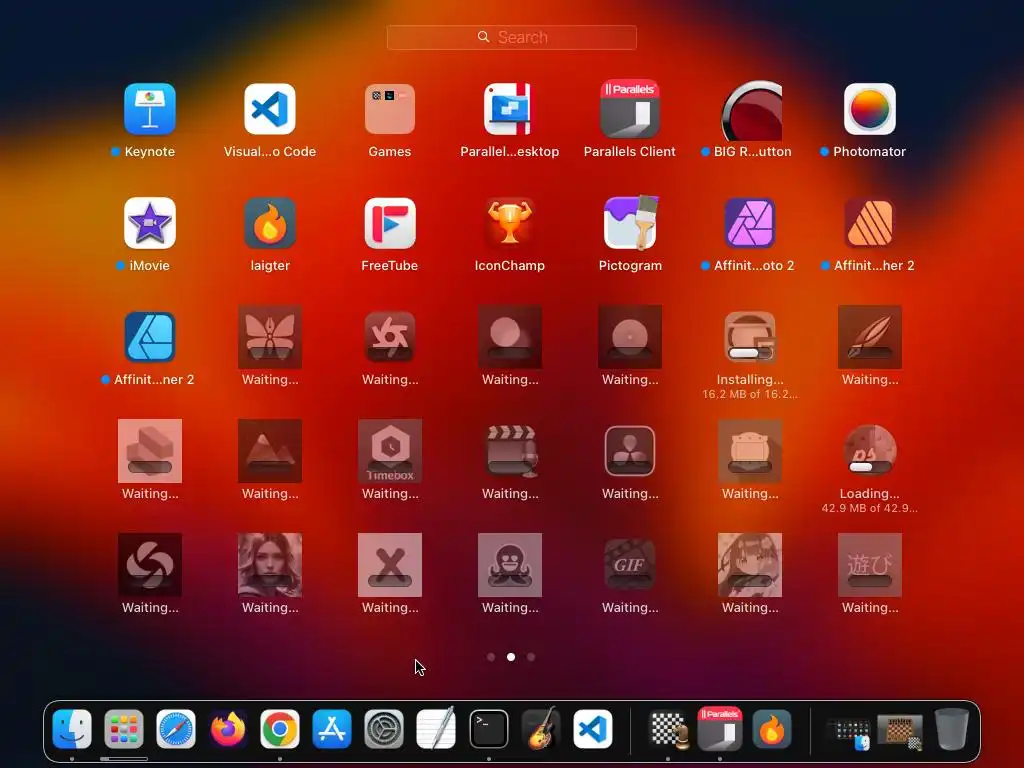Open Terminal from the Dock
Viewport: 1024px width, 768px height.
pos(488,728)
